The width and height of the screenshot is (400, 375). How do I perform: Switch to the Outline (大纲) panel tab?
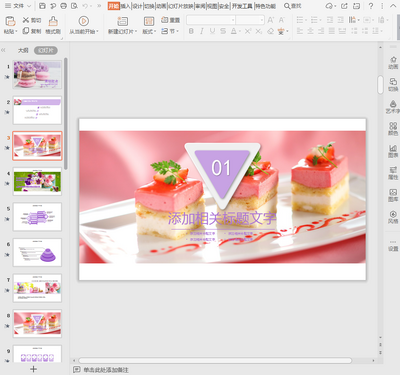click(x=23, y=50)
